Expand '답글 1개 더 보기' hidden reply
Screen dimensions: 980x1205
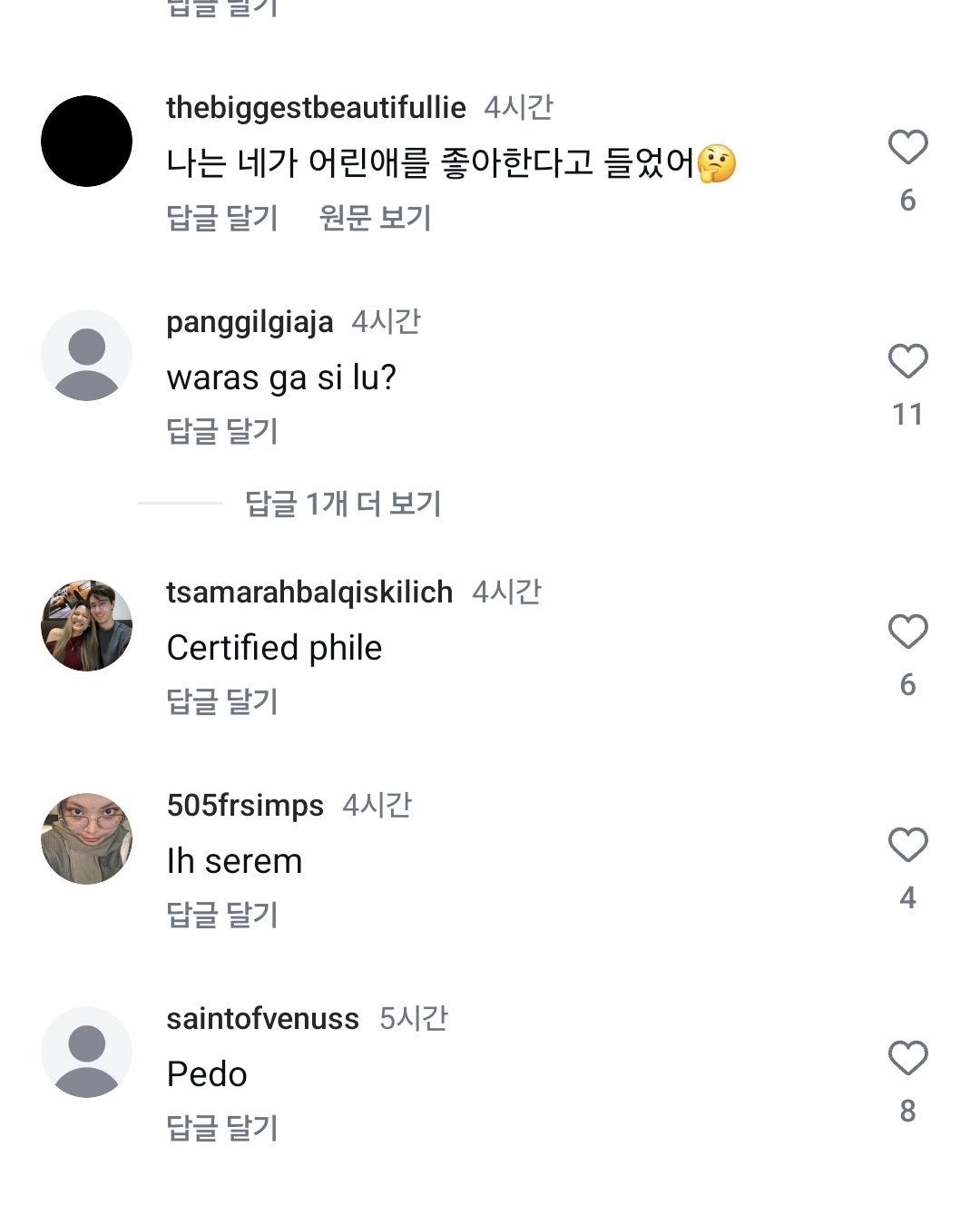point(343,504)
